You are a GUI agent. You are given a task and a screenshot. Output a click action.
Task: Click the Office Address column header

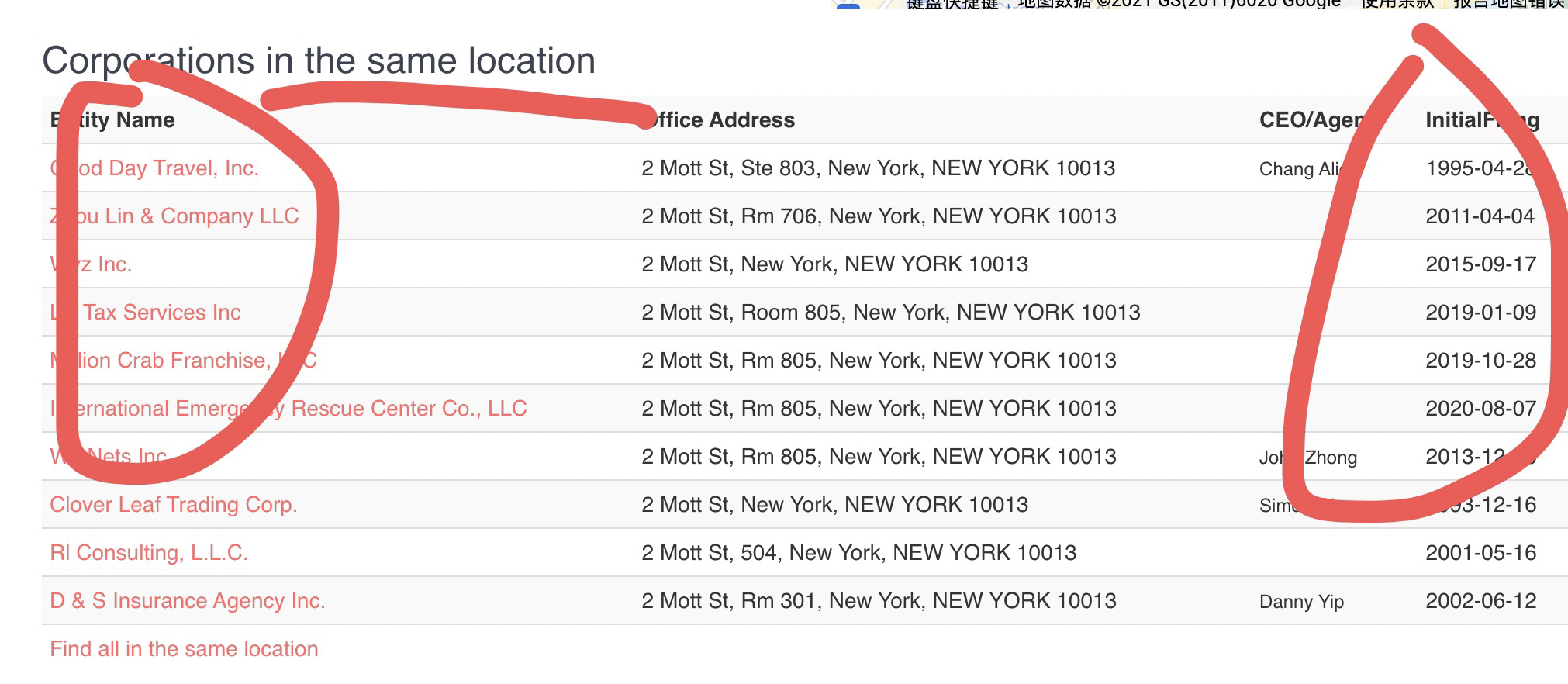click(718, 120)
